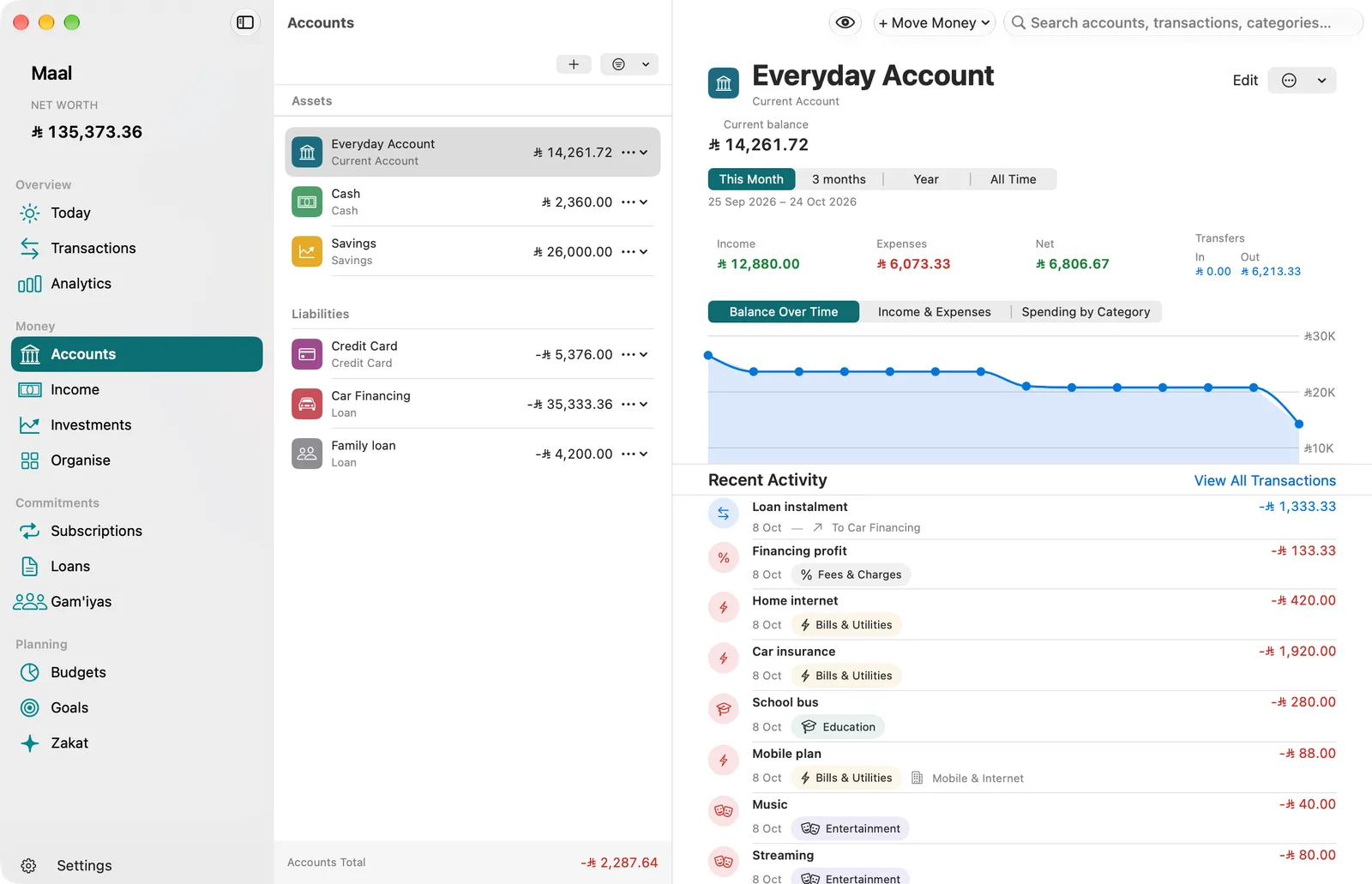The image size is (1372, 884).
Task: Focus the search accounts and transactions field
Action: (1183, 23)
